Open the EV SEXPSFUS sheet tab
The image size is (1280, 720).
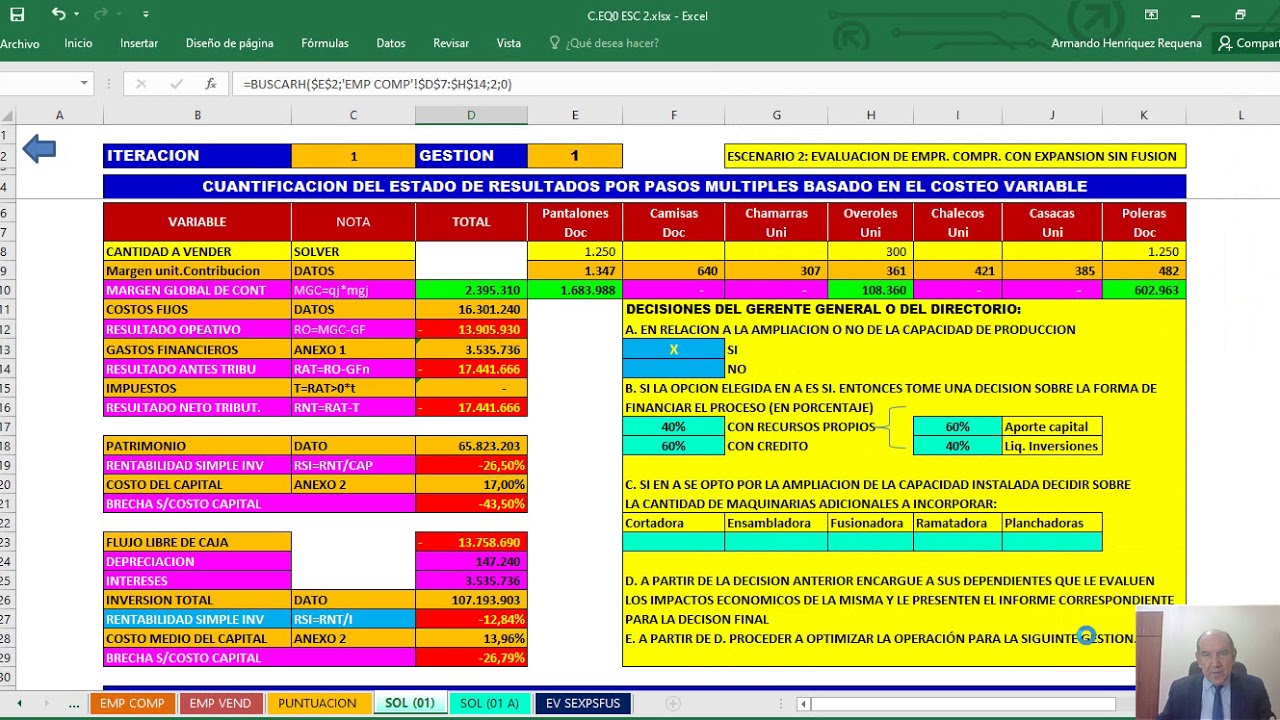[x=583, y=703]
